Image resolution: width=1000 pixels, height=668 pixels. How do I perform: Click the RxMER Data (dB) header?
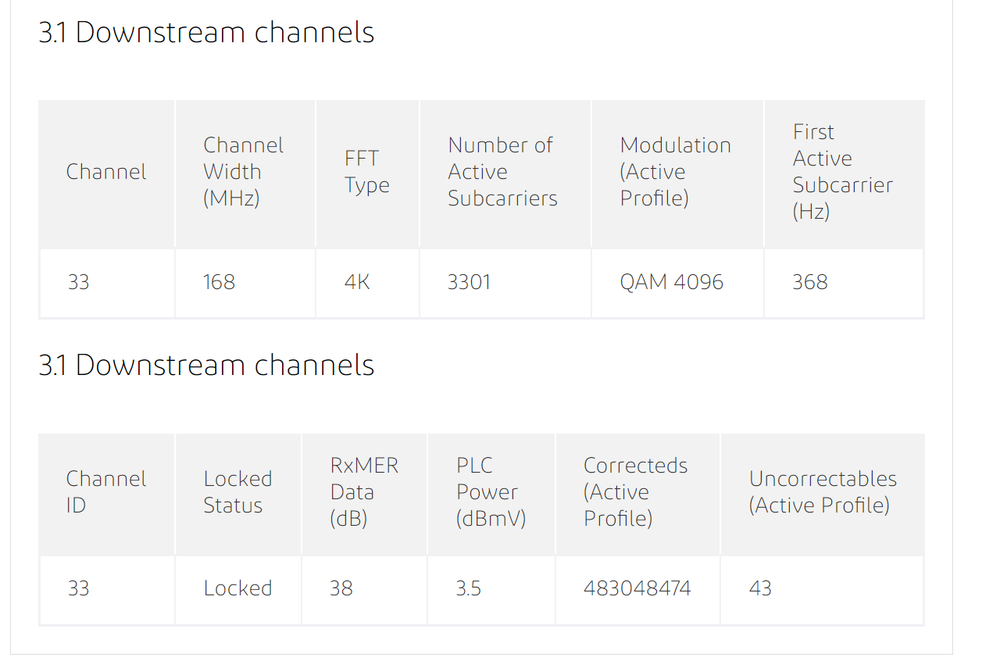tap(364, 492)
